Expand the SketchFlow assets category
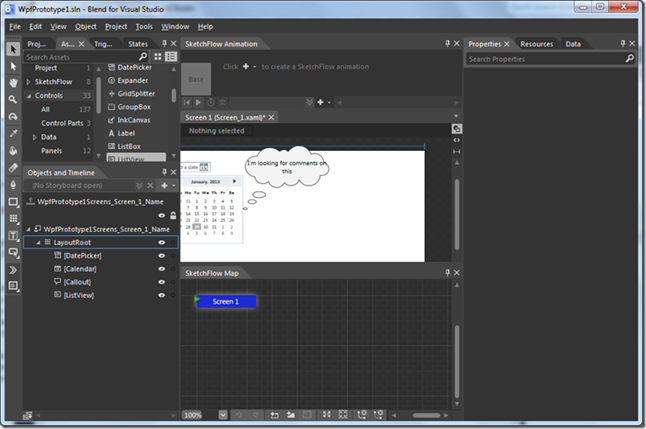This screenshot has width=646, height=429. click(28, 82)
